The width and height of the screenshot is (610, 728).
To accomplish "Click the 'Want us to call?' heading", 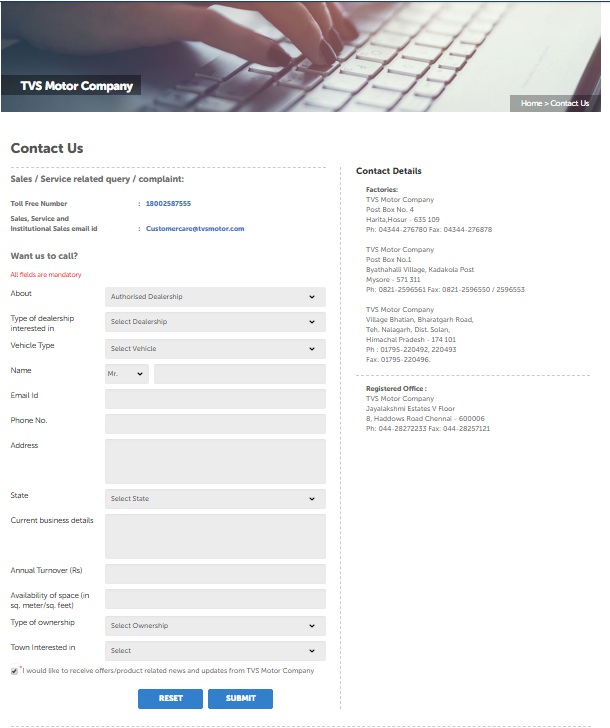I will pos(44,256).
